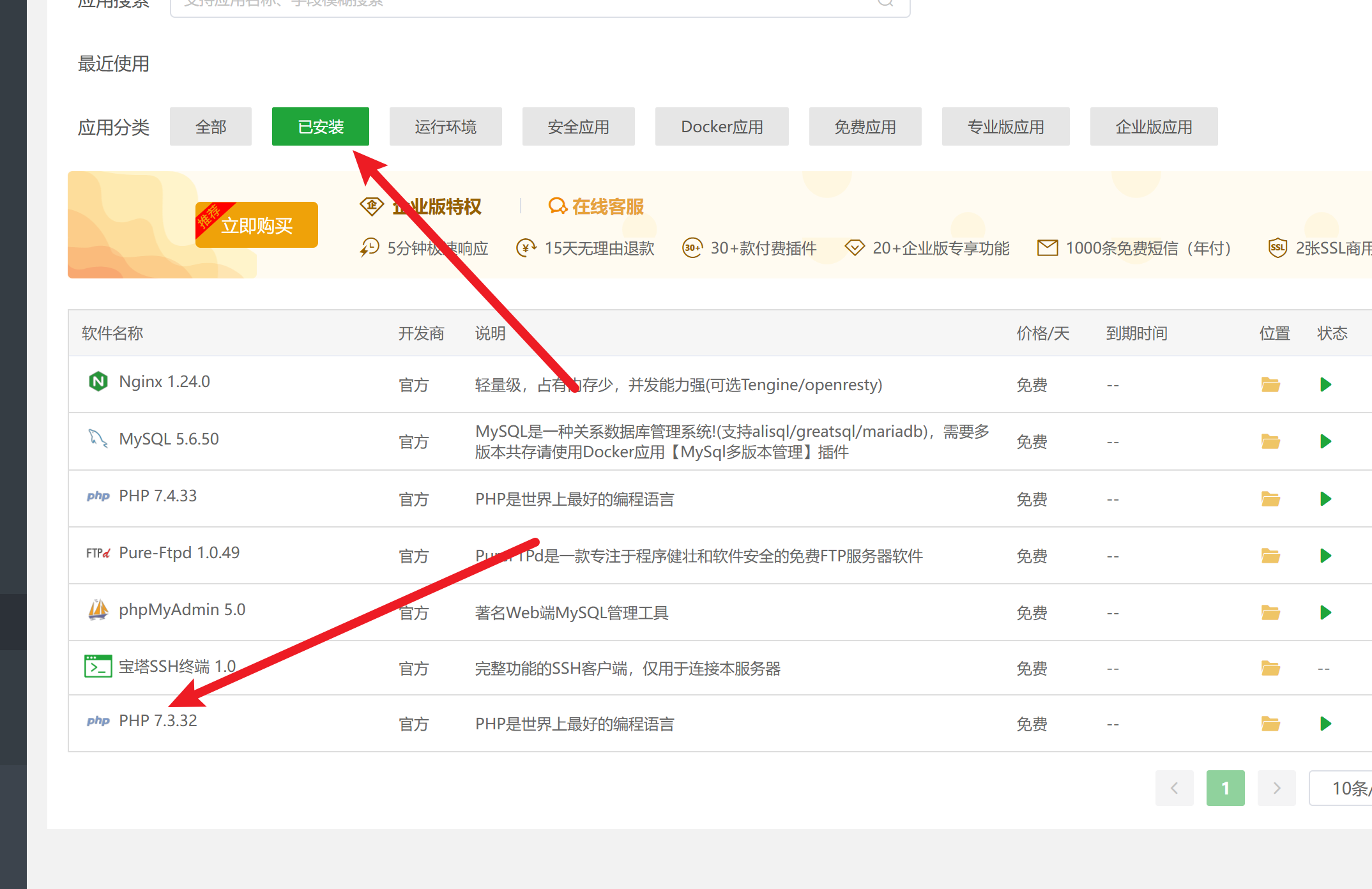1372x889 pixels.
Task: Click the MySQL dolphin logo icon
Action: click(98, 438)
